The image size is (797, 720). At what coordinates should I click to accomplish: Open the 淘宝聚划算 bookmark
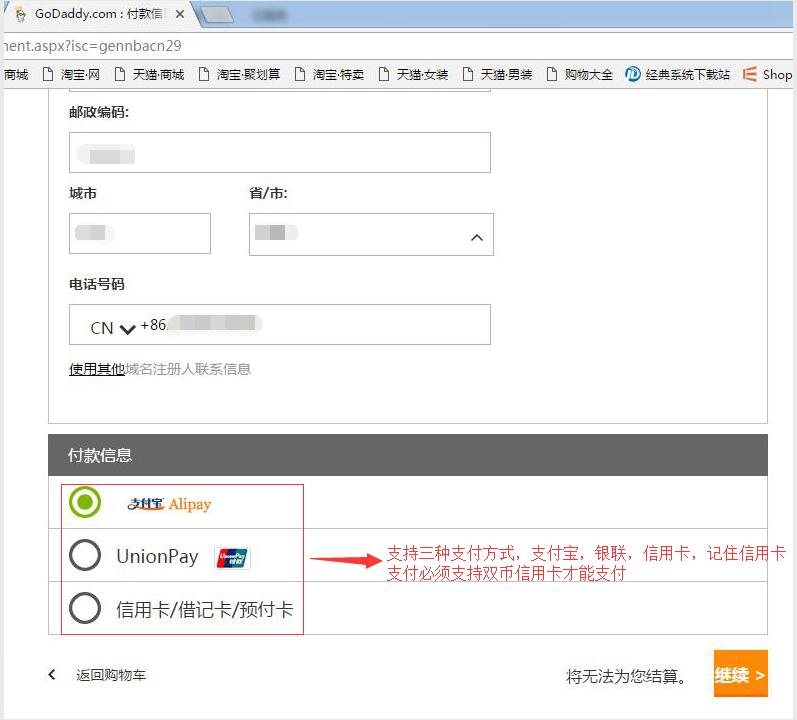point(239,75)
